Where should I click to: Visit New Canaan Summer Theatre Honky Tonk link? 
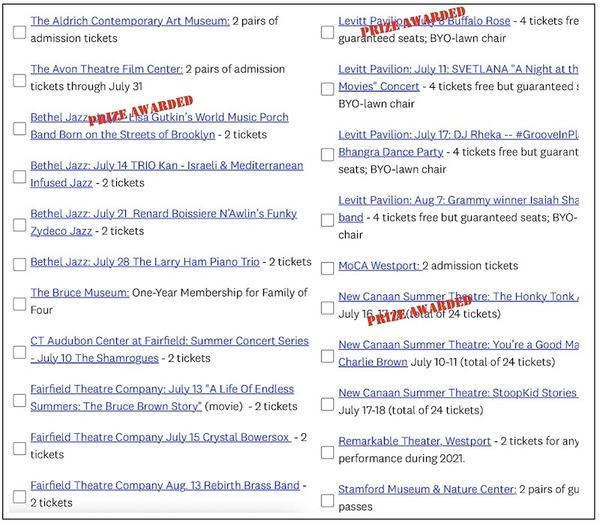click(x=458, y=297)
